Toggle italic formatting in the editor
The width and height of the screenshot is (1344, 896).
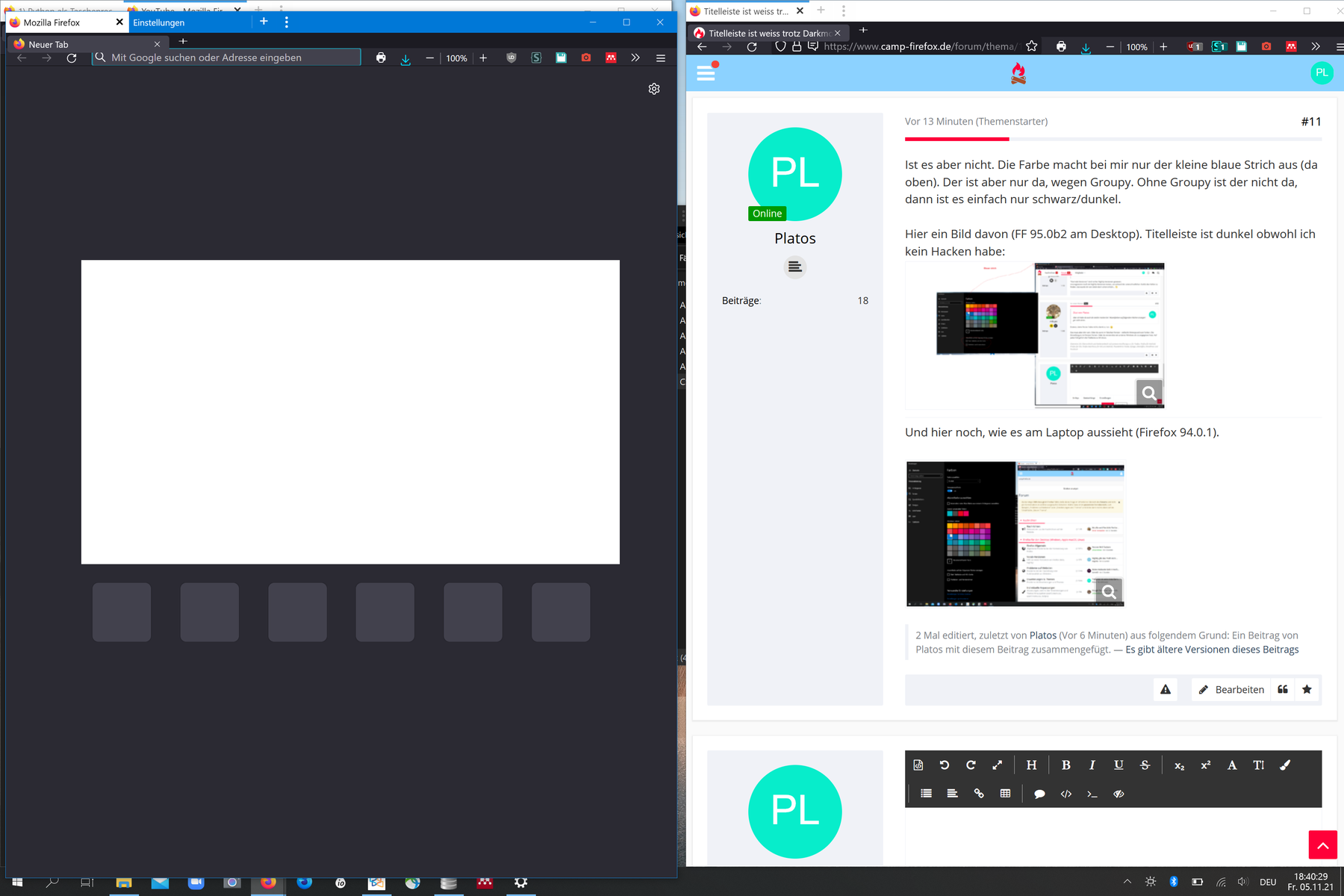(x=1092, y=765)
